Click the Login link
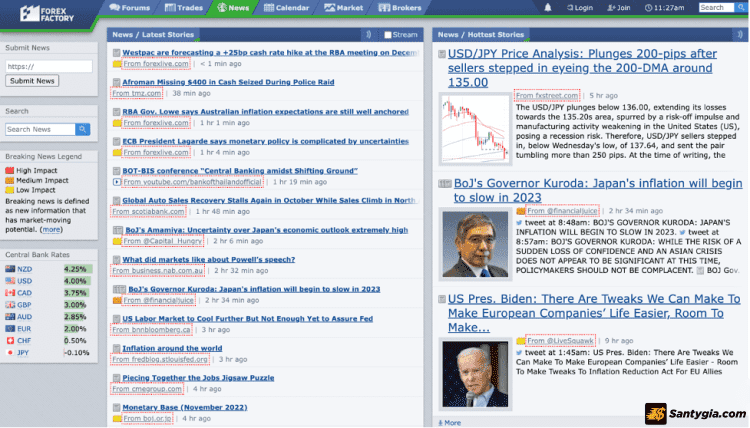The image size is (750, 428). (580, 8)
